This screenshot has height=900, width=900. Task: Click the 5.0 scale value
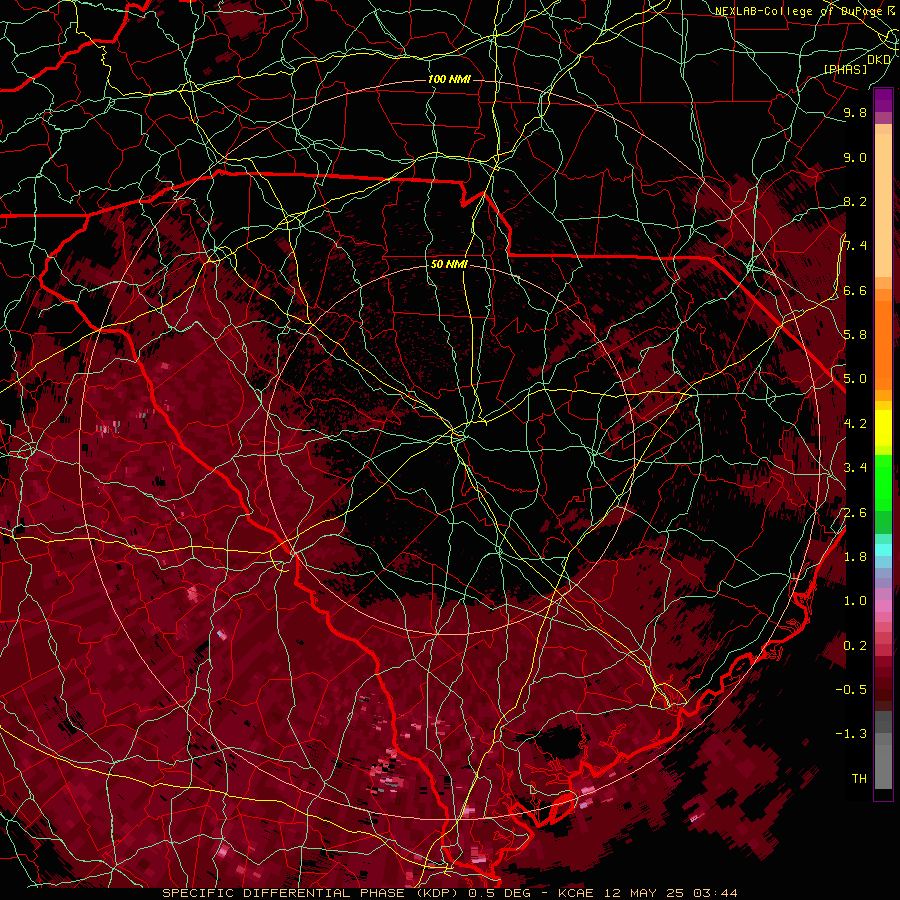tap(855, 379)
